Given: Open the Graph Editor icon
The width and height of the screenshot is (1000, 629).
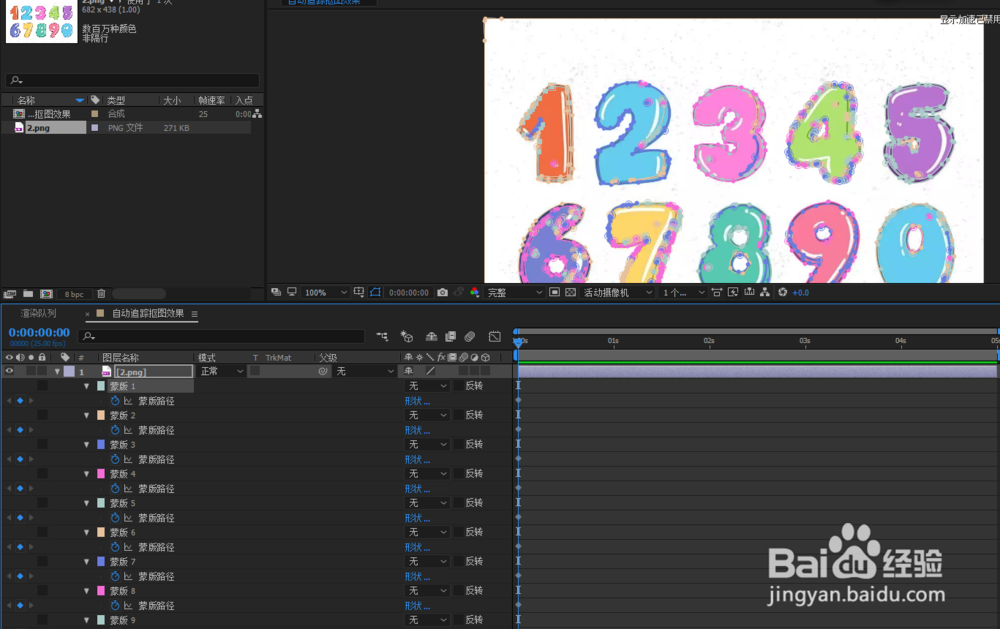Looking at the screenshot, I should [495, 336].
